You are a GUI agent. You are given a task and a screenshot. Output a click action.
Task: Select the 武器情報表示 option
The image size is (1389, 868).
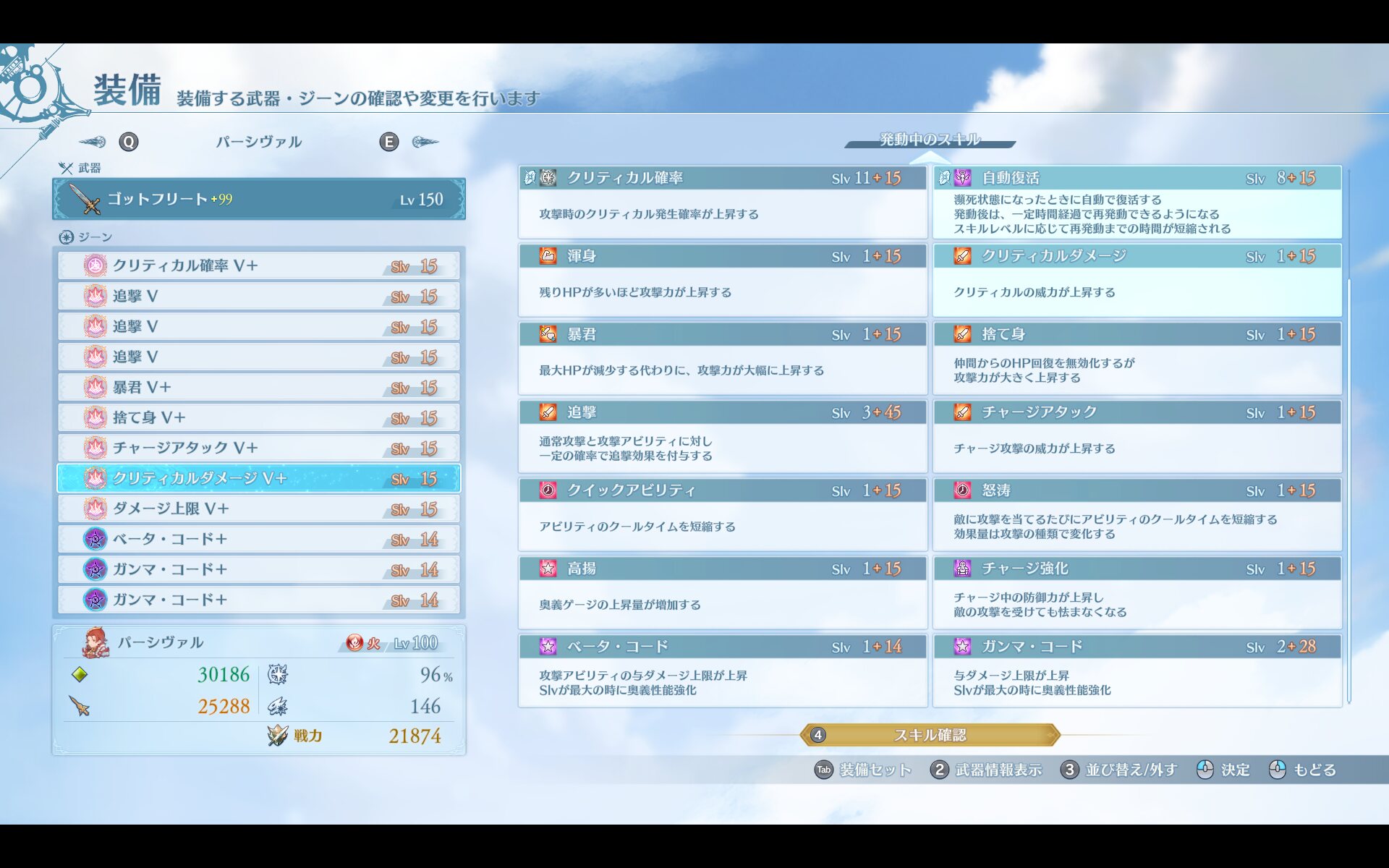click(x=987, y=770)
